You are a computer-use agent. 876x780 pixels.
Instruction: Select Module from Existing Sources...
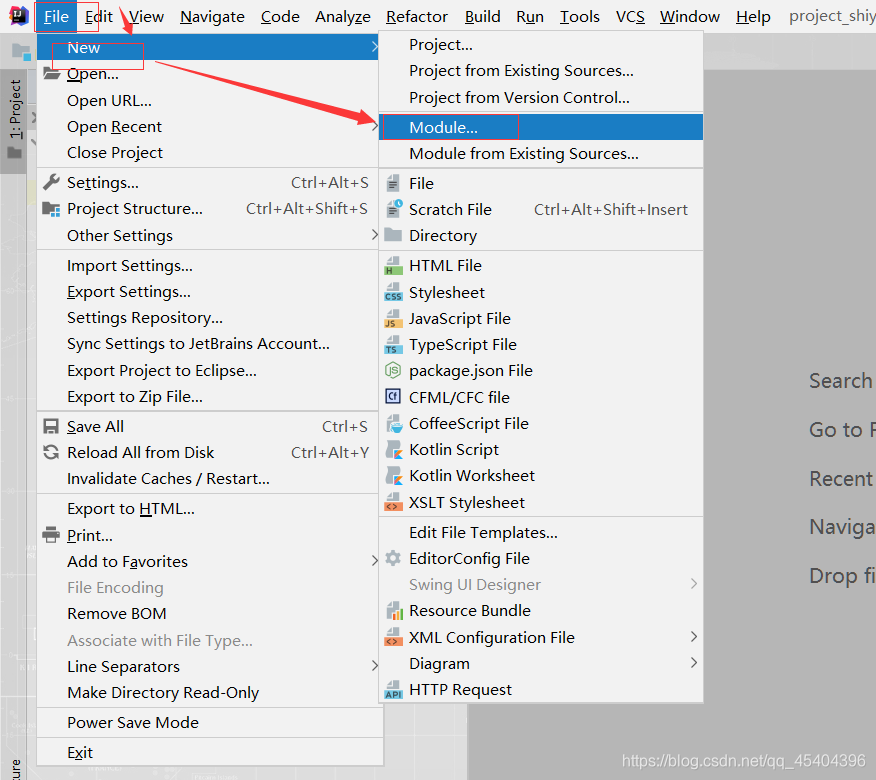pyautogui.click(x=541, y=154)
